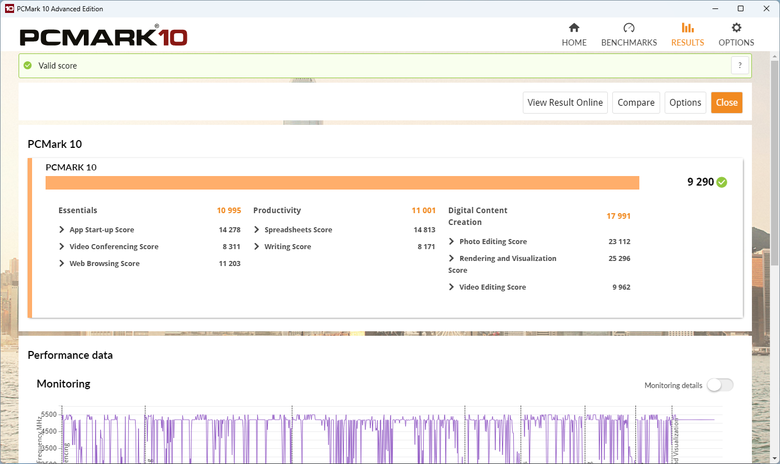Minimize the PCMark 10 window
The width and height of the screenshot is (780, 464).
pos(715,8)
